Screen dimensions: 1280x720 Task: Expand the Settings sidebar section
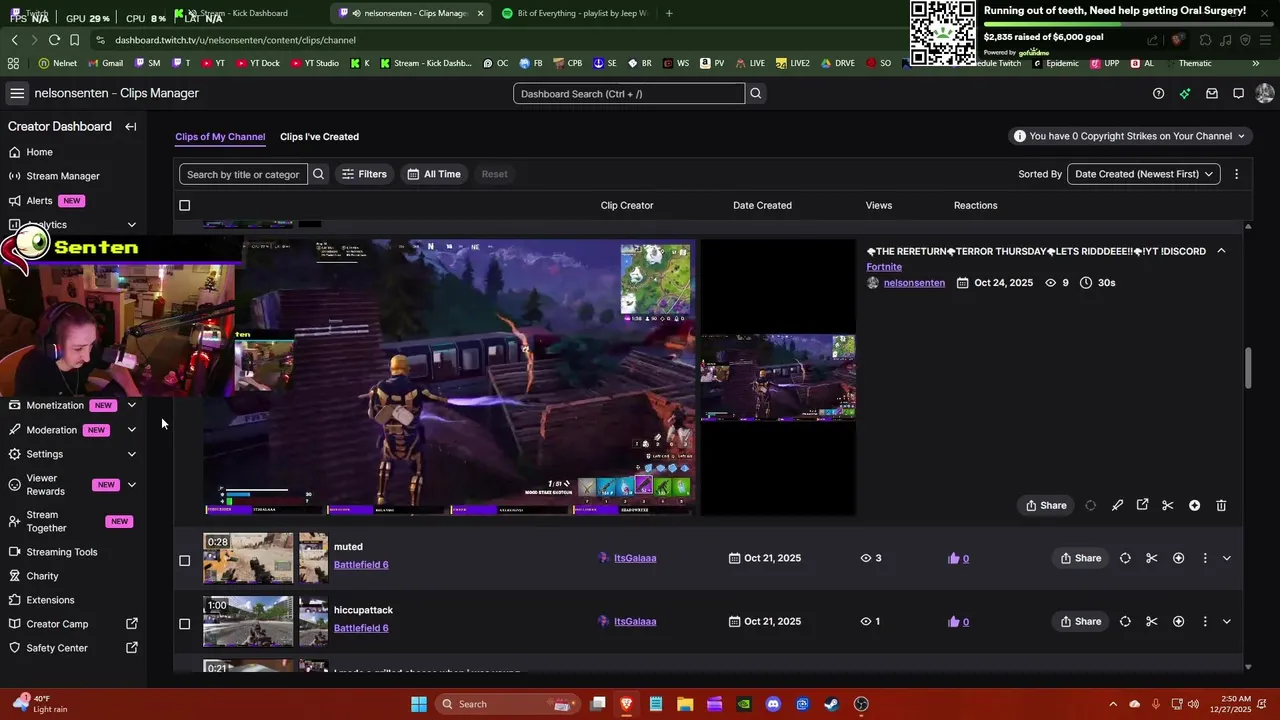tap(131, 454)
